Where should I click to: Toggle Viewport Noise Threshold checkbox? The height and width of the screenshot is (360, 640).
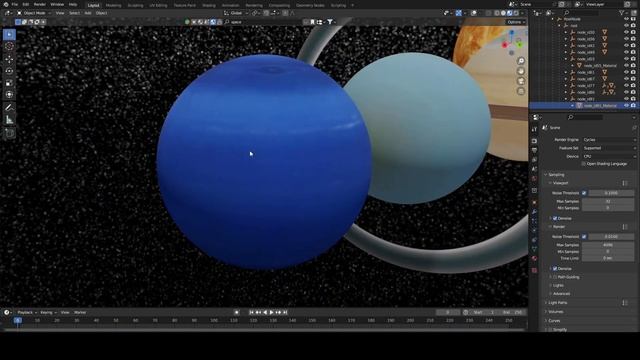click(x=584, y=193)
